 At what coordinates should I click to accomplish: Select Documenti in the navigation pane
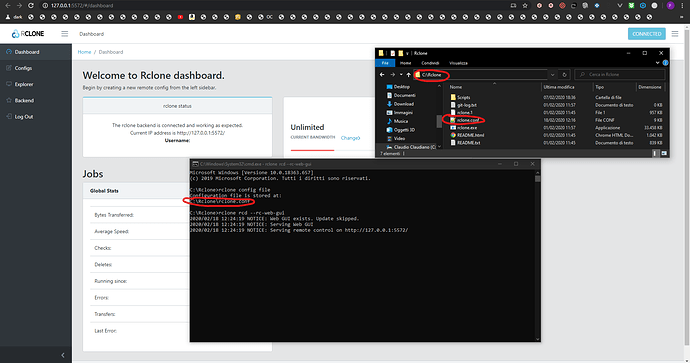pyautogui.click(x=401, y=95)
